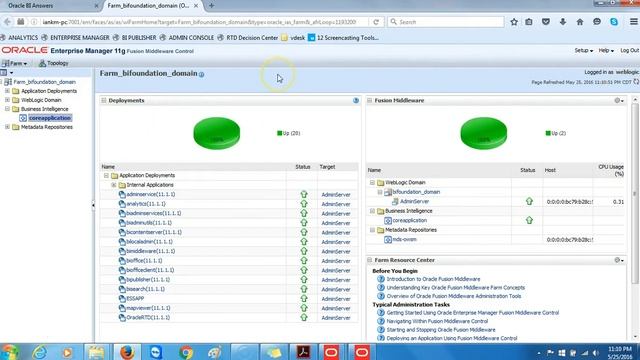Open the bipublisher(11.1.1) deployment

coord(148,280)
